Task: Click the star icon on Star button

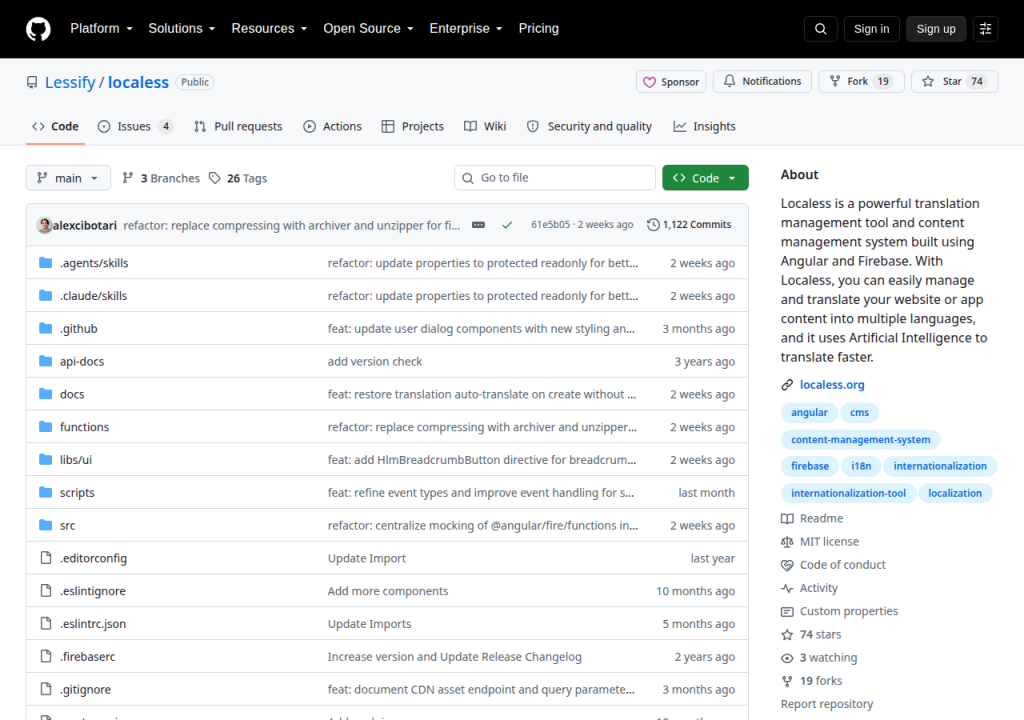Action: click(x=927, y=81)
